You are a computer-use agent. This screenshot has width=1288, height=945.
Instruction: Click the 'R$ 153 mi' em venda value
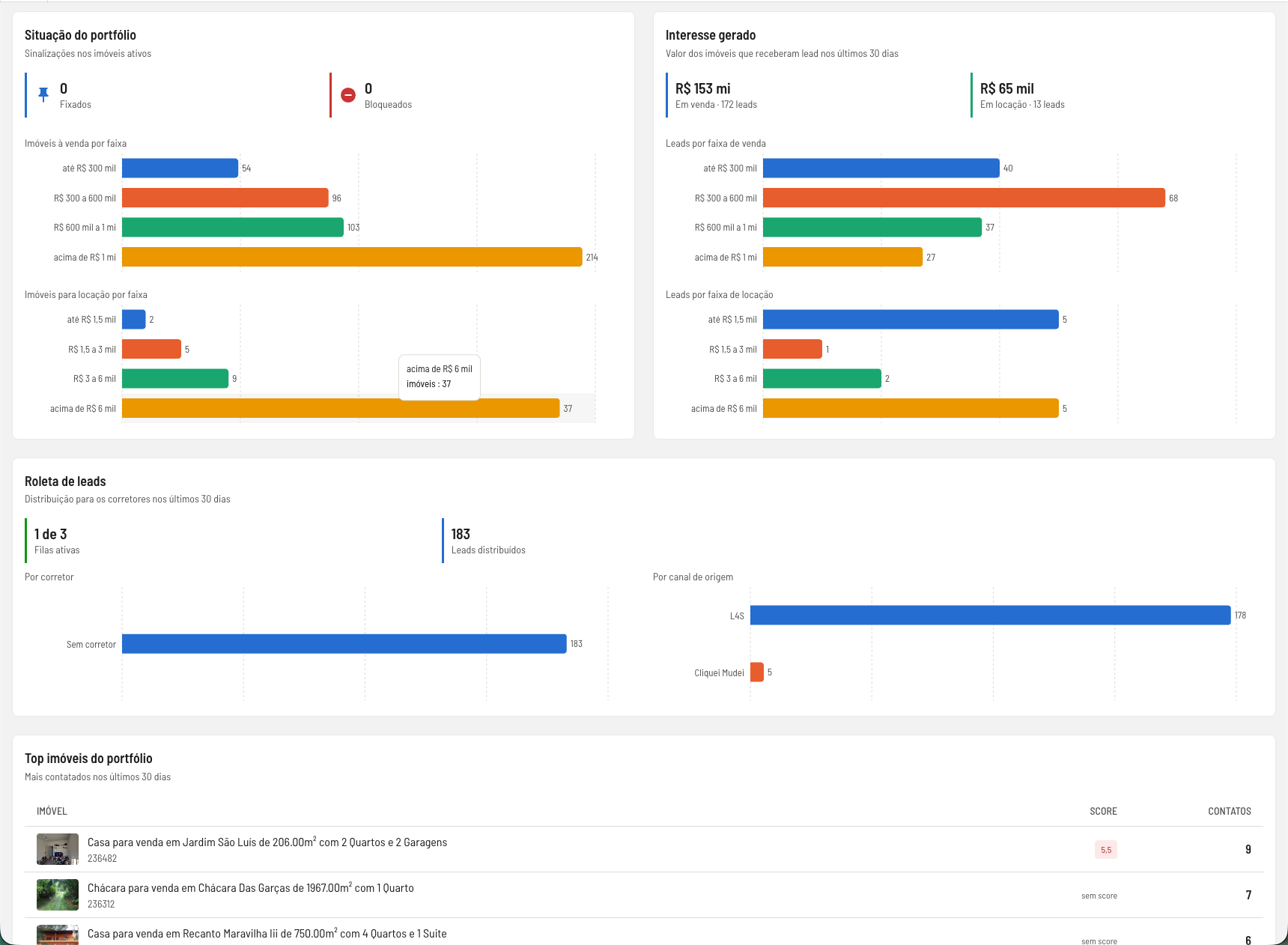[702, 88]
